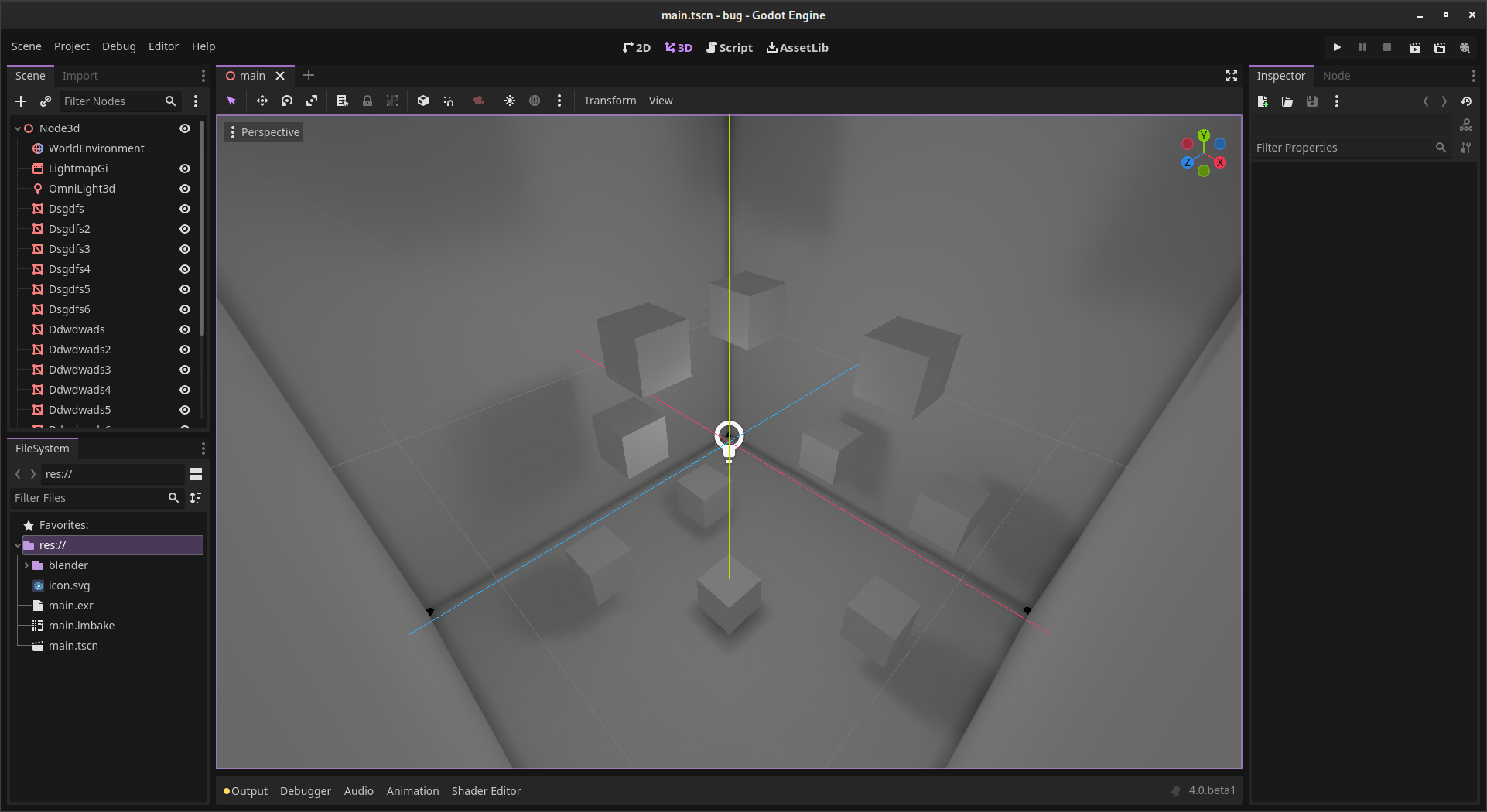Hide the Ddwdwads5 node
This screenshot has width=1487, height=812.
click(x=185, y=410)
